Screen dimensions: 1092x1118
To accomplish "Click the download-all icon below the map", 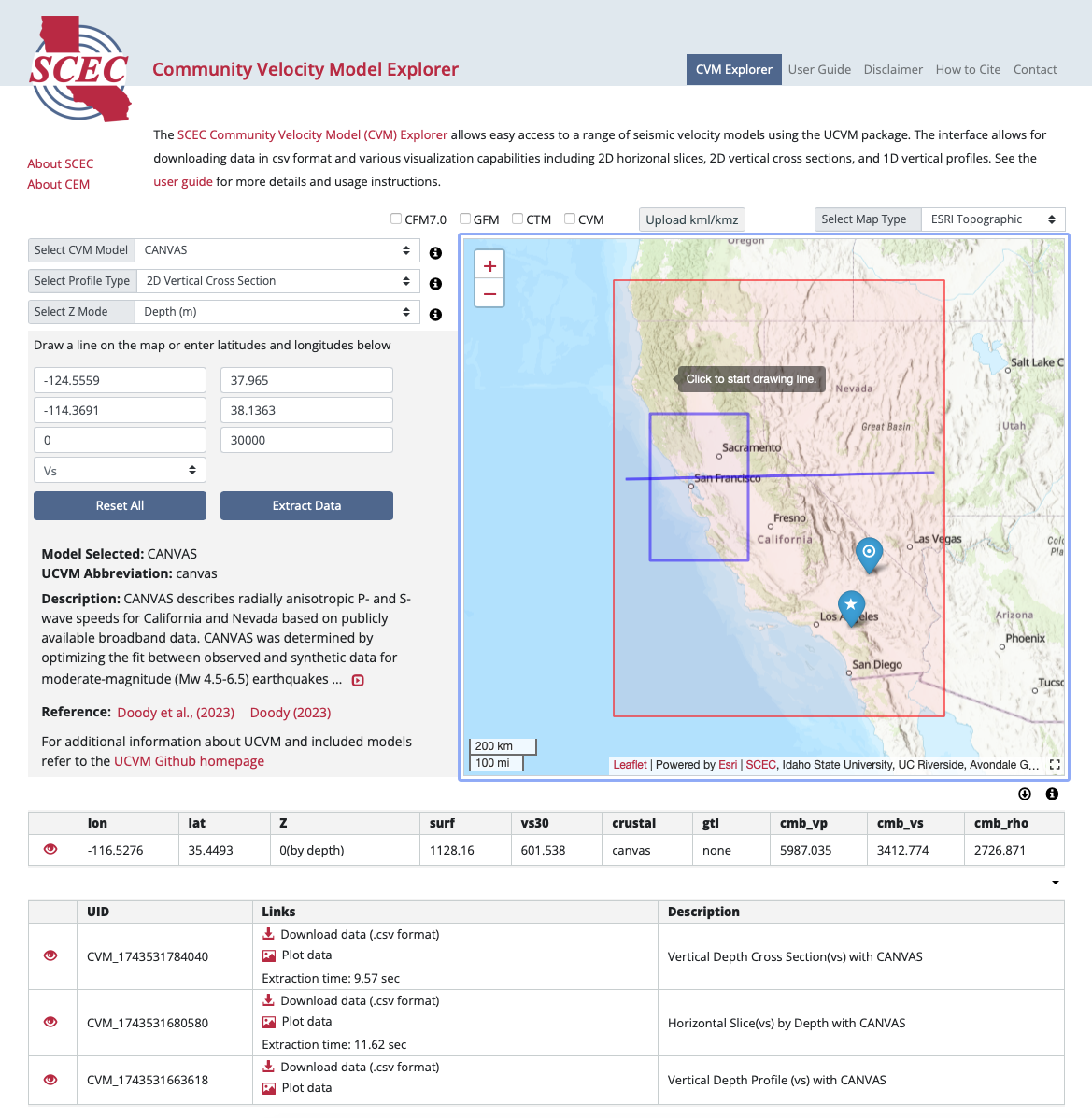I will coord(1025,794).
